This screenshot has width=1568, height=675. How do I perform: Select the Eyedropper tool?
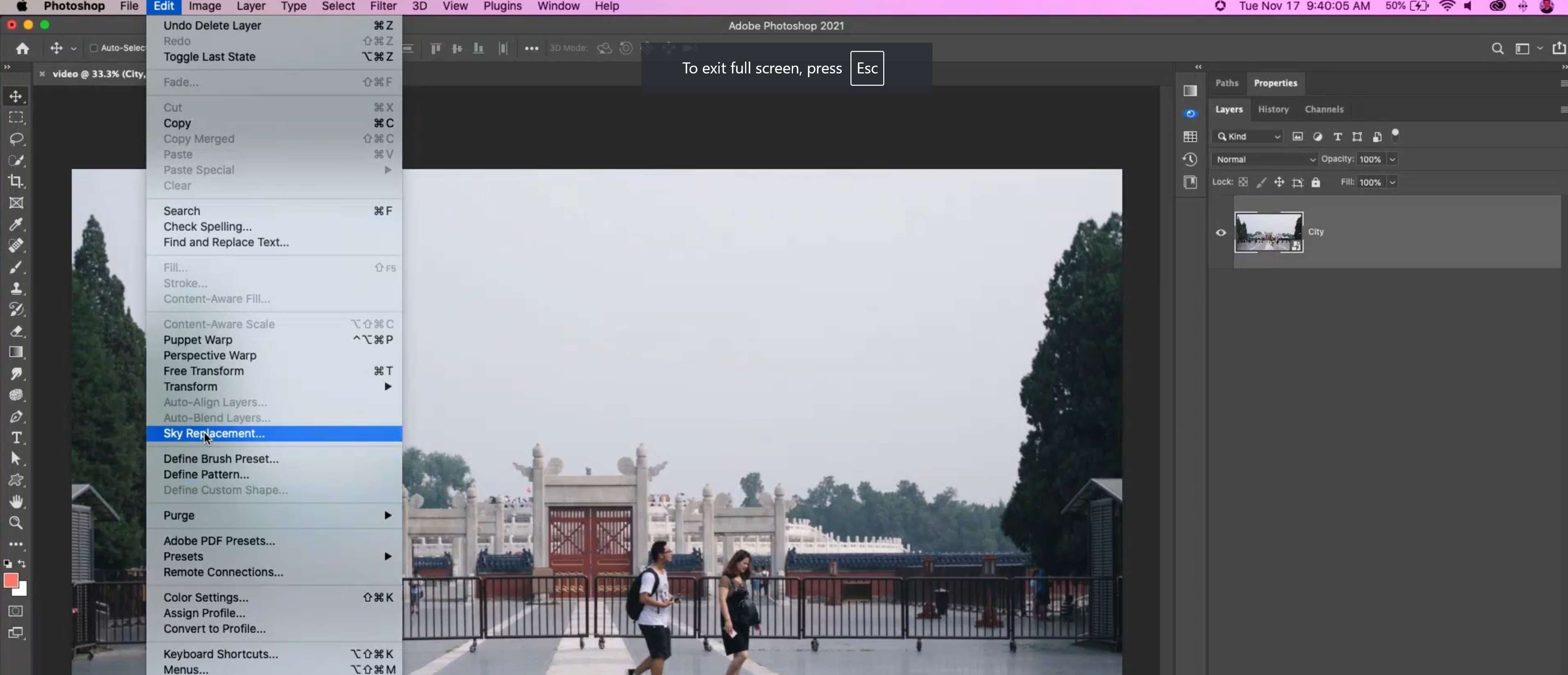(x=16, y=224)
